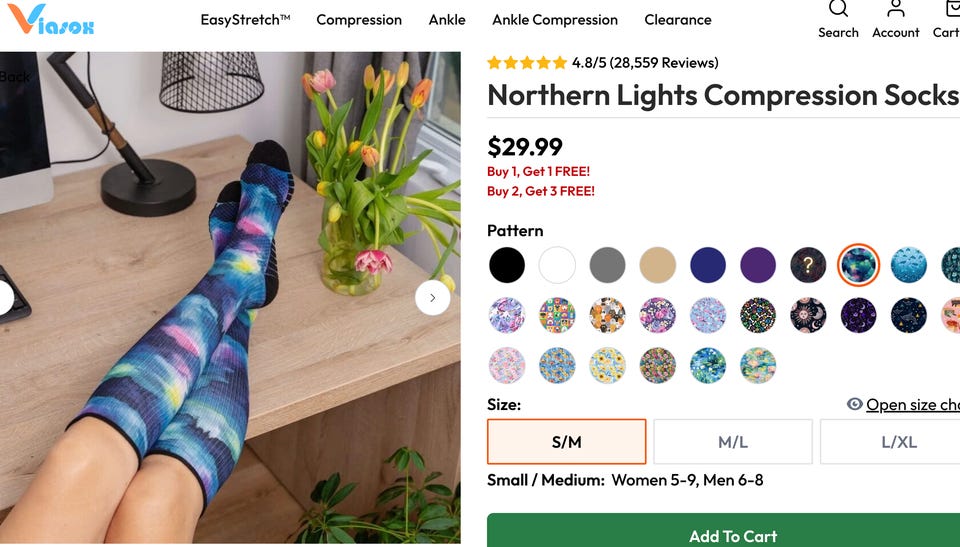Click the eye icon beside size chart
Image resolution: width=960 pixels, height=547 pixels.
[x=854, y=404]
